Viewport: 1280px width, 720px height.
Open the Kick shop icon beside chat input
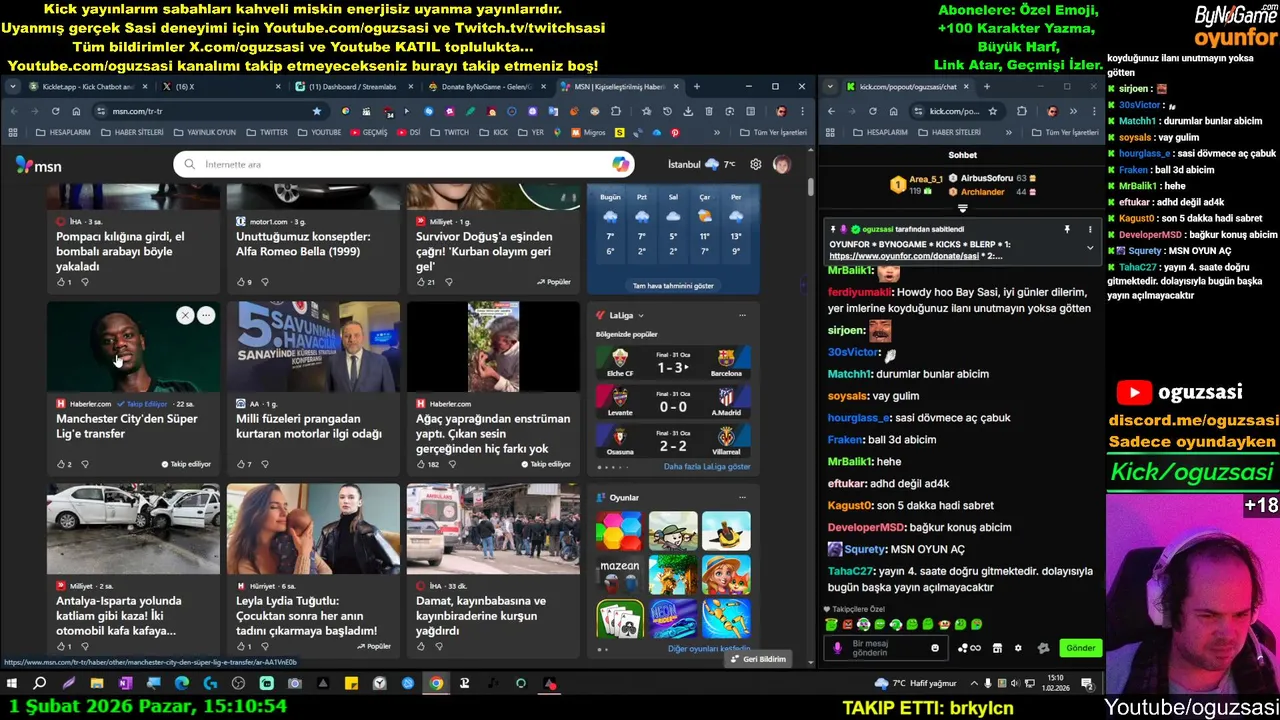[997, 648]
